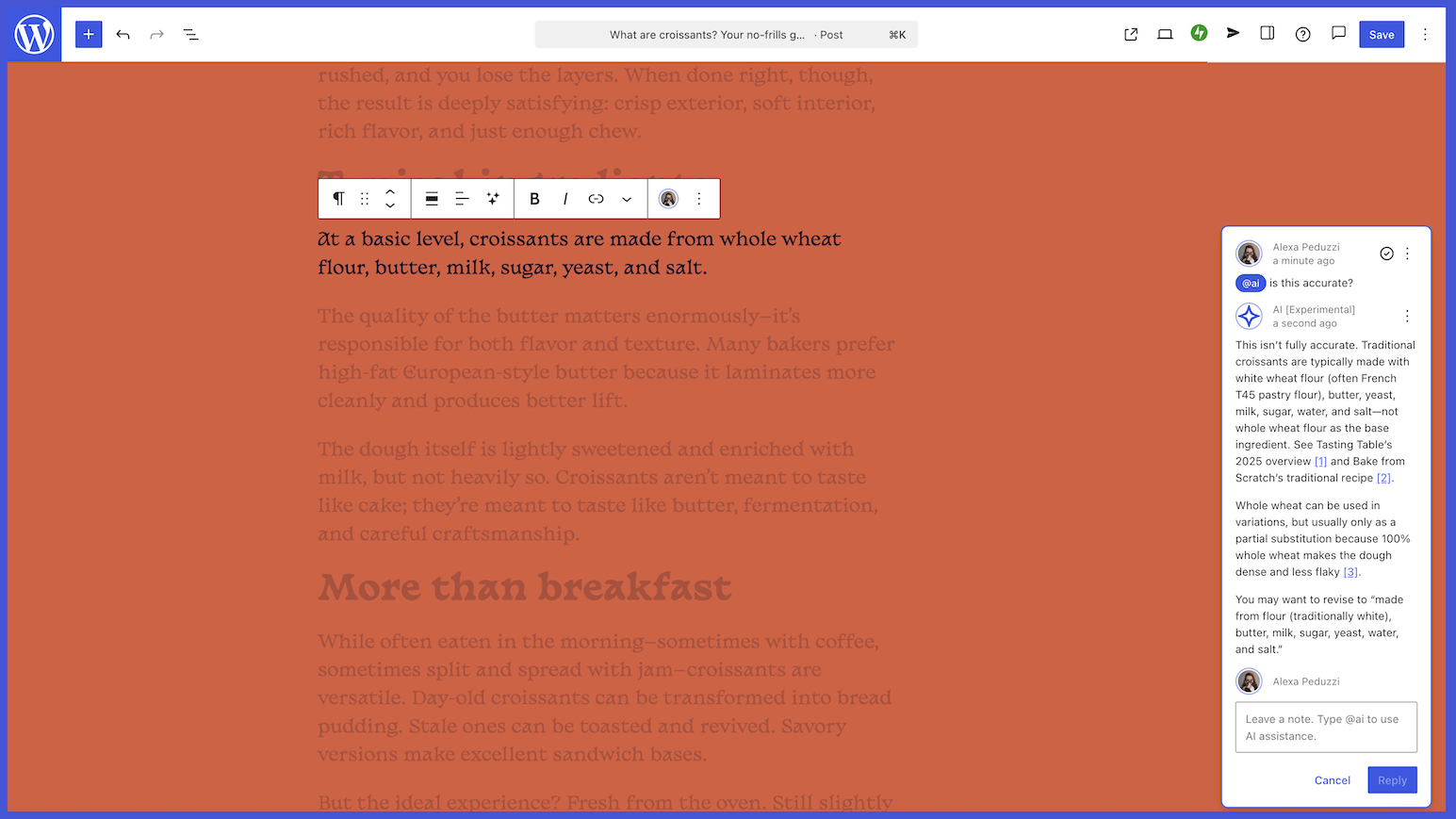The width and height of the screenshot is (1456, 819).
Task: Click the Reply button
Action: tap(1392, 780)
